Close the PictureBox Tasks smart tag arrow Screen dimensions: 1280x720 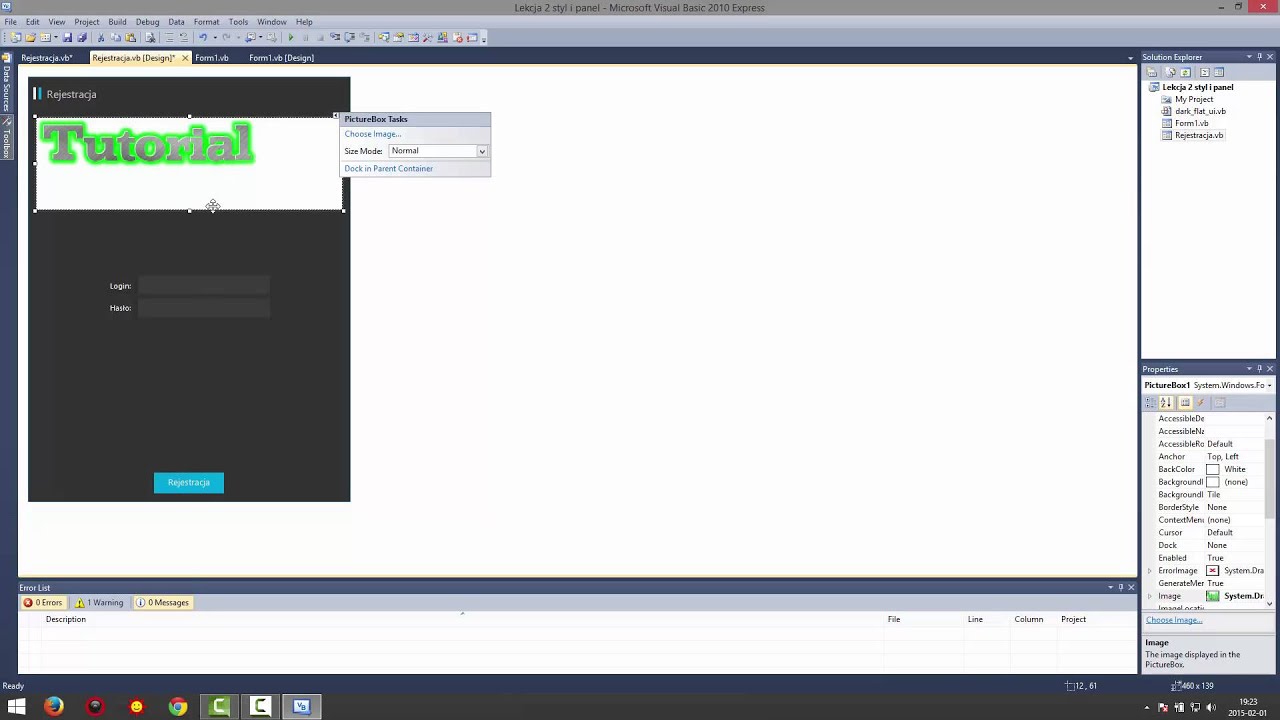335,117
